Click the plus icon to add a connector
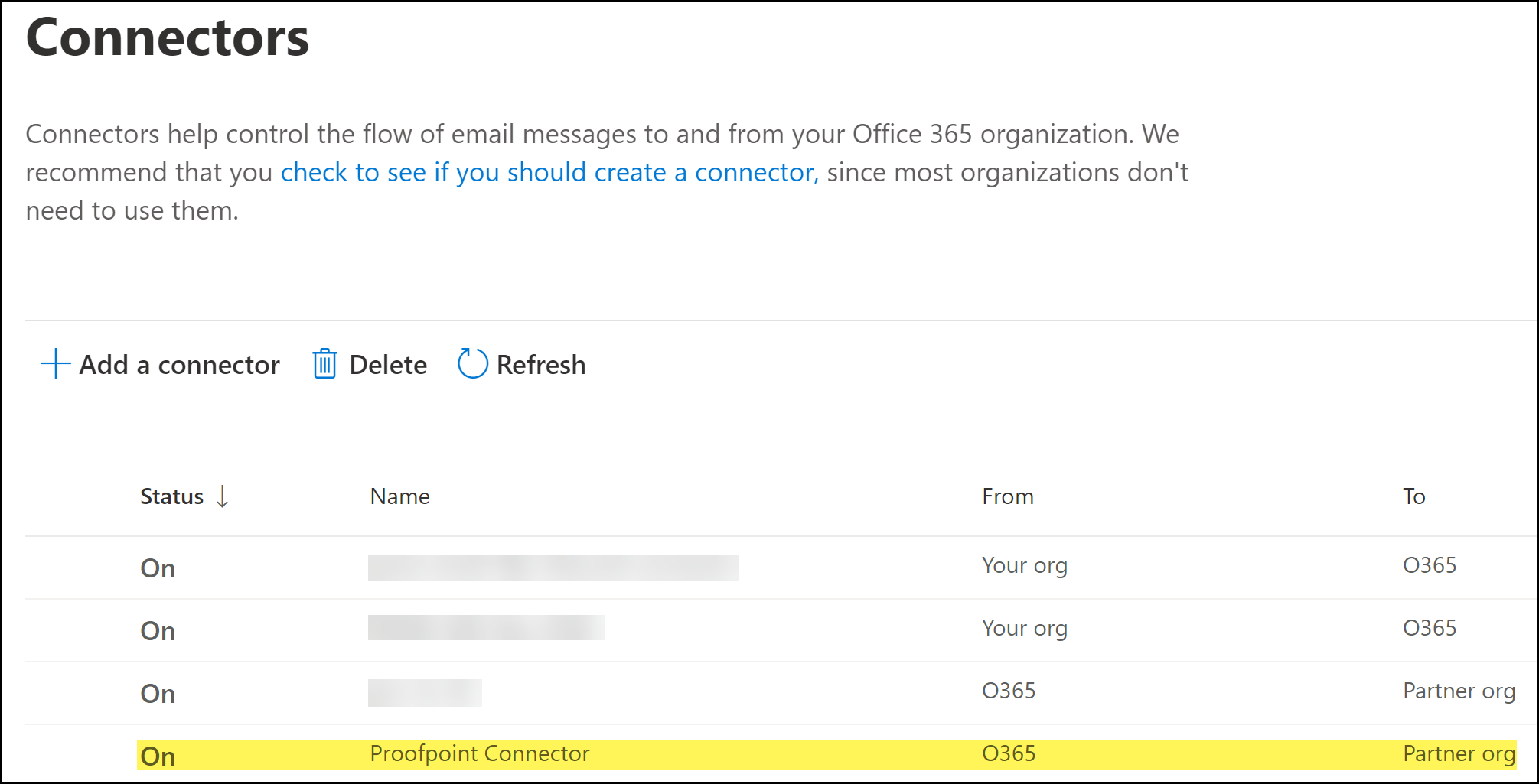This screenshot has width=1539, height=784. click(x=56, y=364)
